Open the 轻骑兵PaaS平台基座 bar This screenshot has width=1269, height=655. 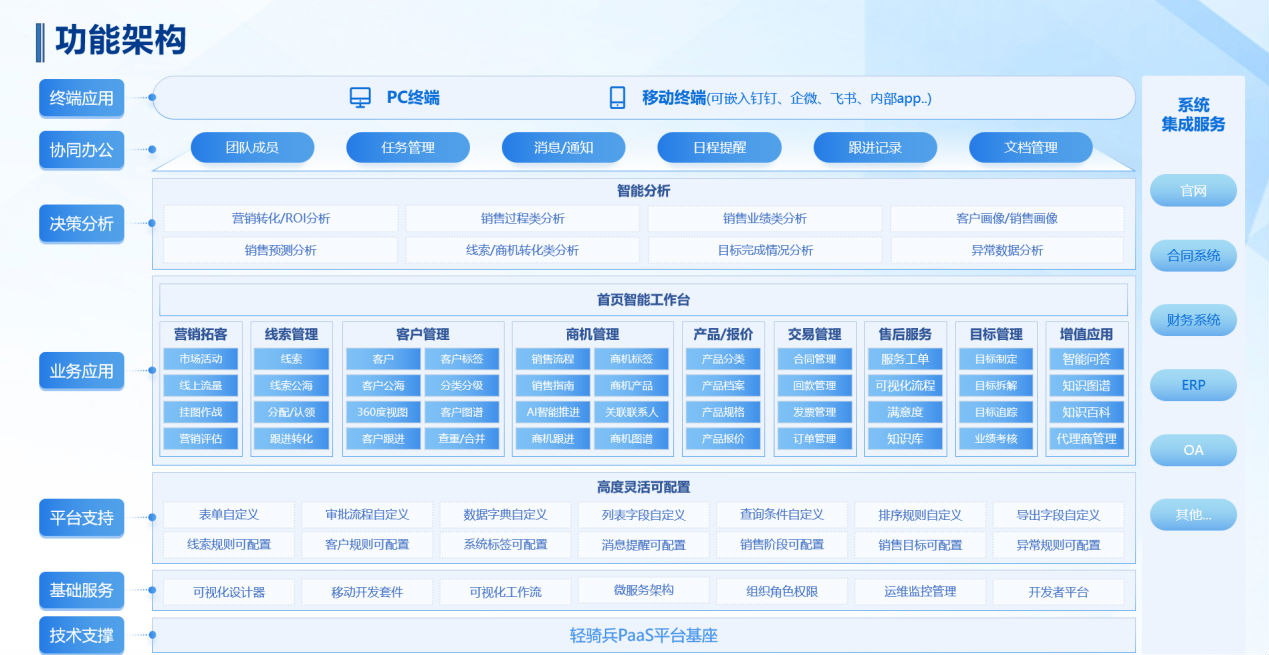(643, 635)
